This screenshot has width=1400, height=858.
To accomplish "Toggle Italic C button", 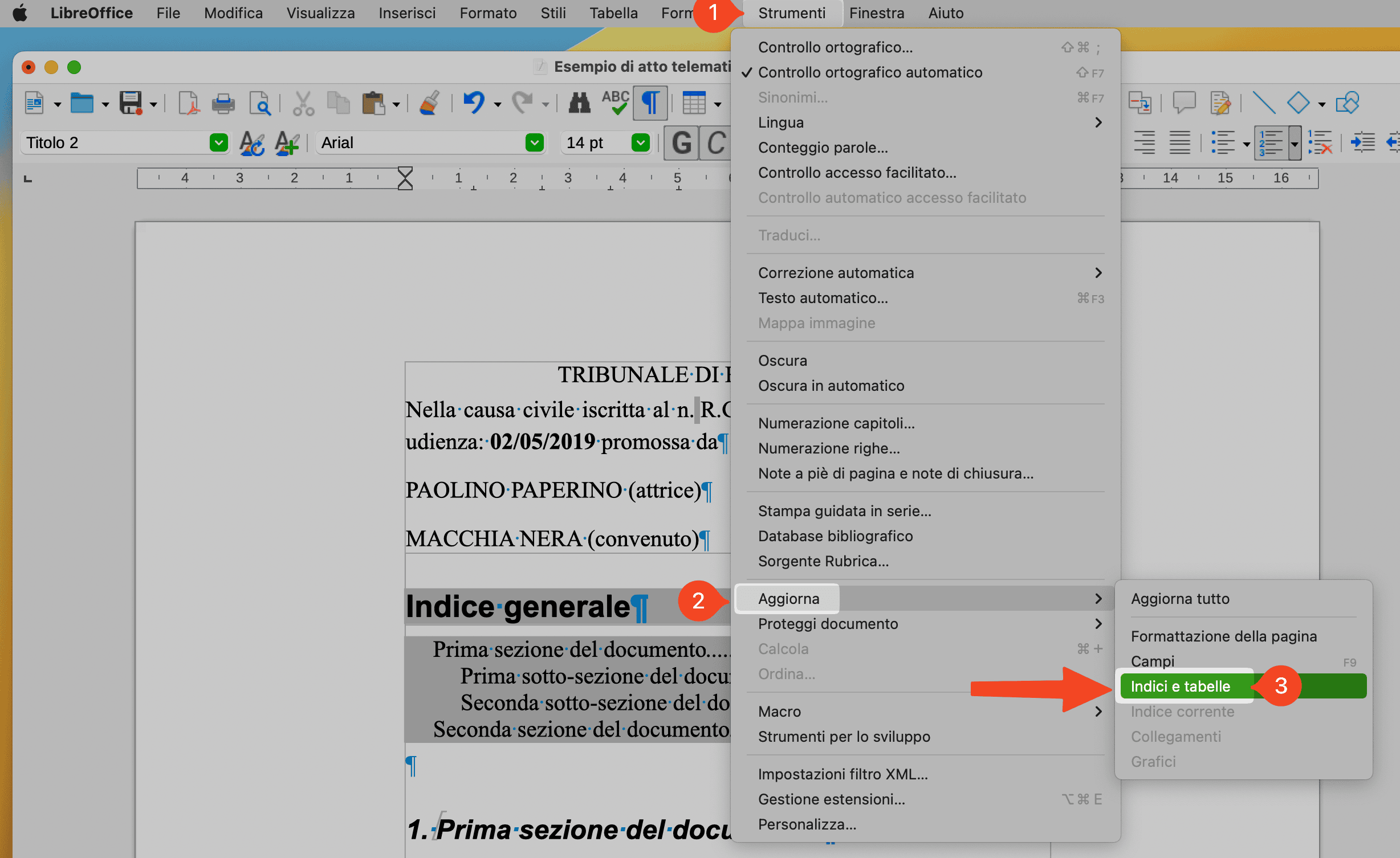I will pyautogui.click(x=716, y=142).
